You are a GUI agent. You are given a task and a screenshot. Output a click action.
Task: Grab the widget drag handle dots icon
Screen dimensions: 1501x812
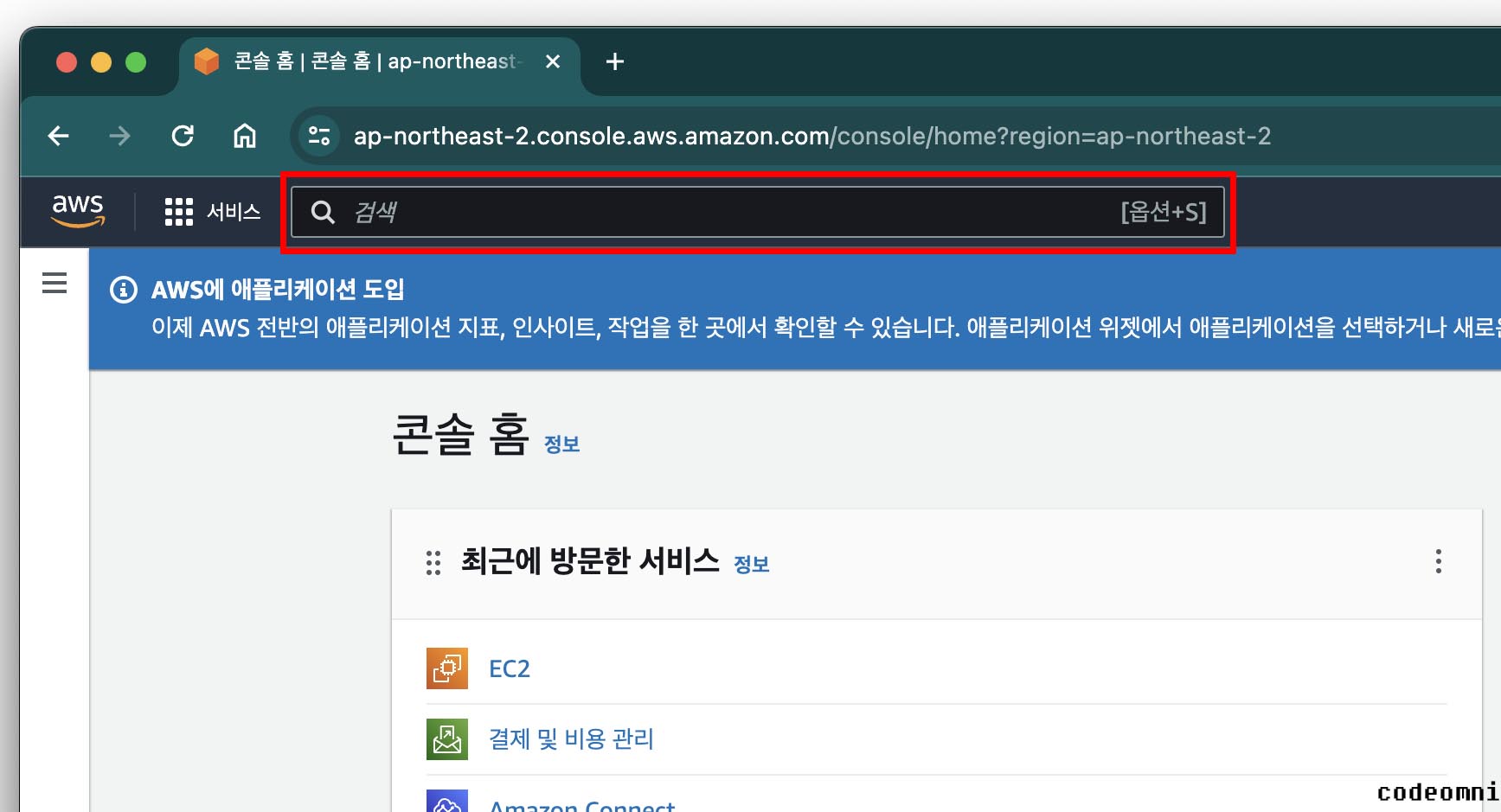[x=433, y=563]
